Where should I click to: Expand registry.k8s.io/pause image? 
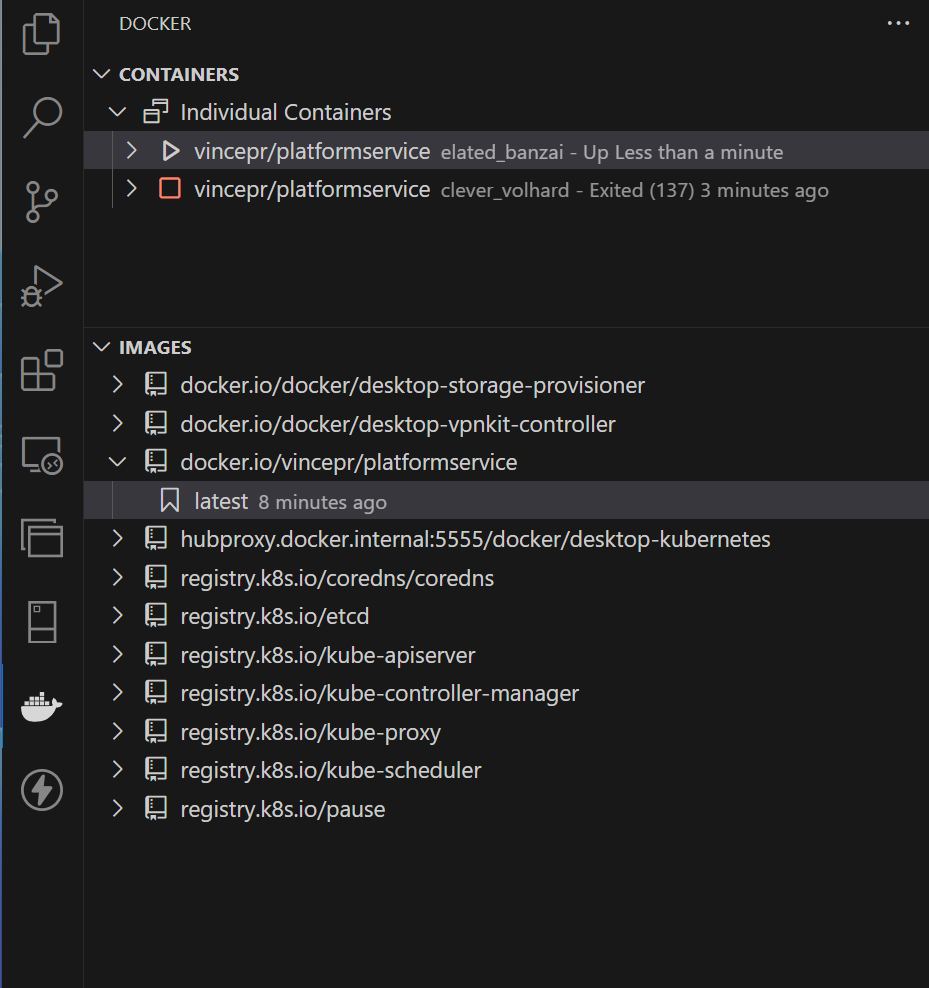pos(118,809)
